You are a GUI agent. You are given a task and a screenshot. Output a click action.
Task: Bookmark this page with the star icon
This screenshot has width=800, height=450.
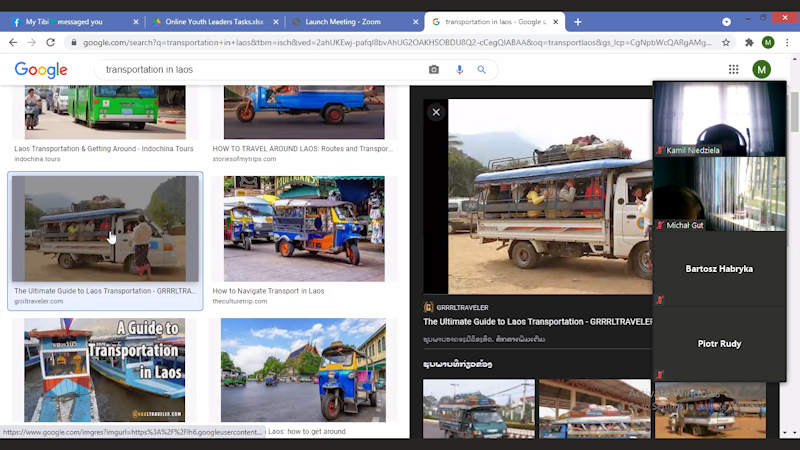(x=726, y=43)
